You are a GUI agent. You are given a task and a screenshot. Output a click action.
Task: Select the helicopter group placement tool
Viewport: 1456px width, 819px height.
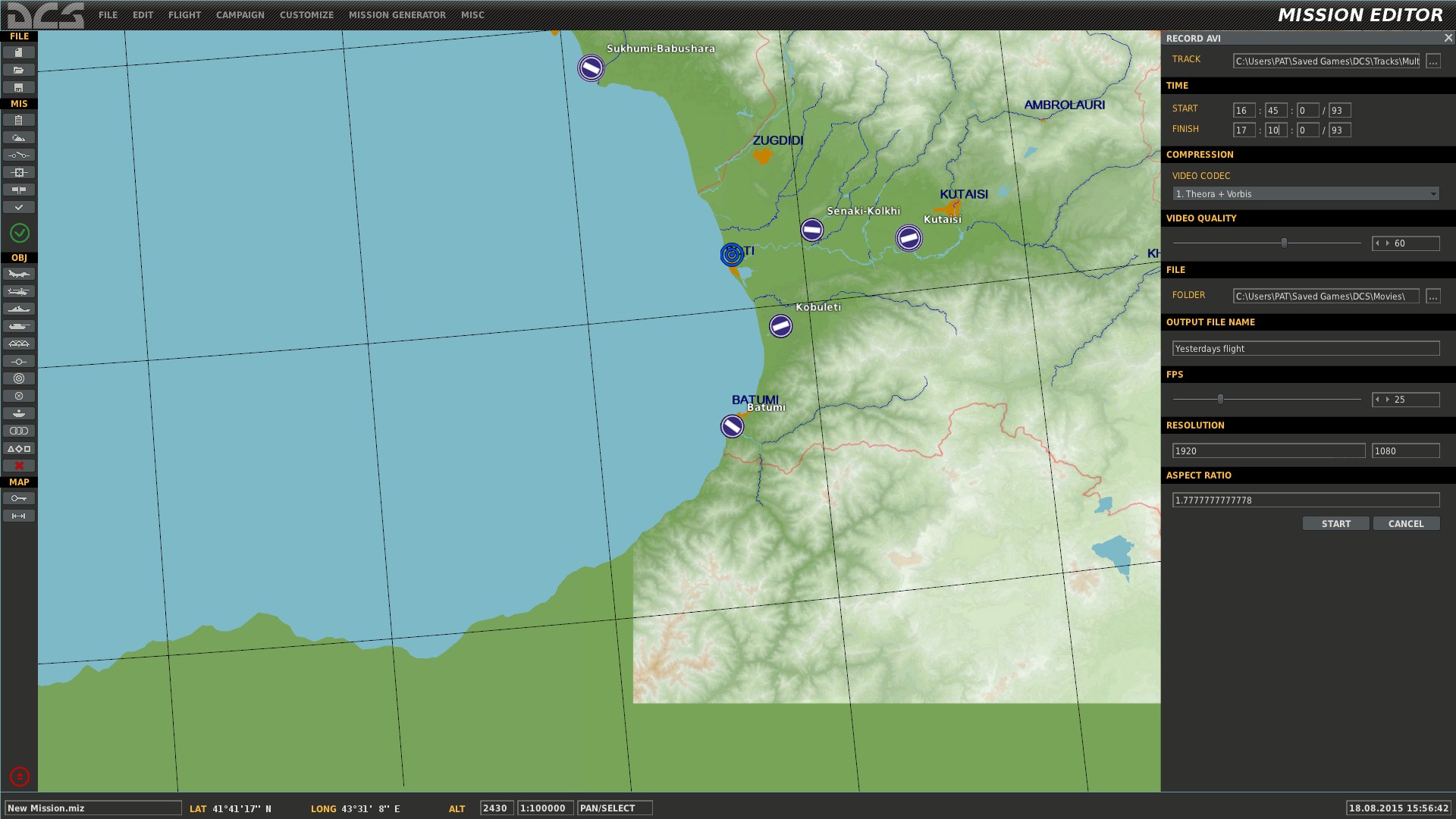pos(19,291)
